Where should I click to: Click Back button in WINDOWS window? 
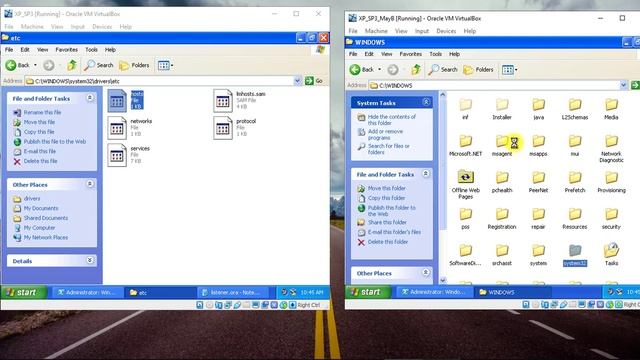(x=362, y=70)
